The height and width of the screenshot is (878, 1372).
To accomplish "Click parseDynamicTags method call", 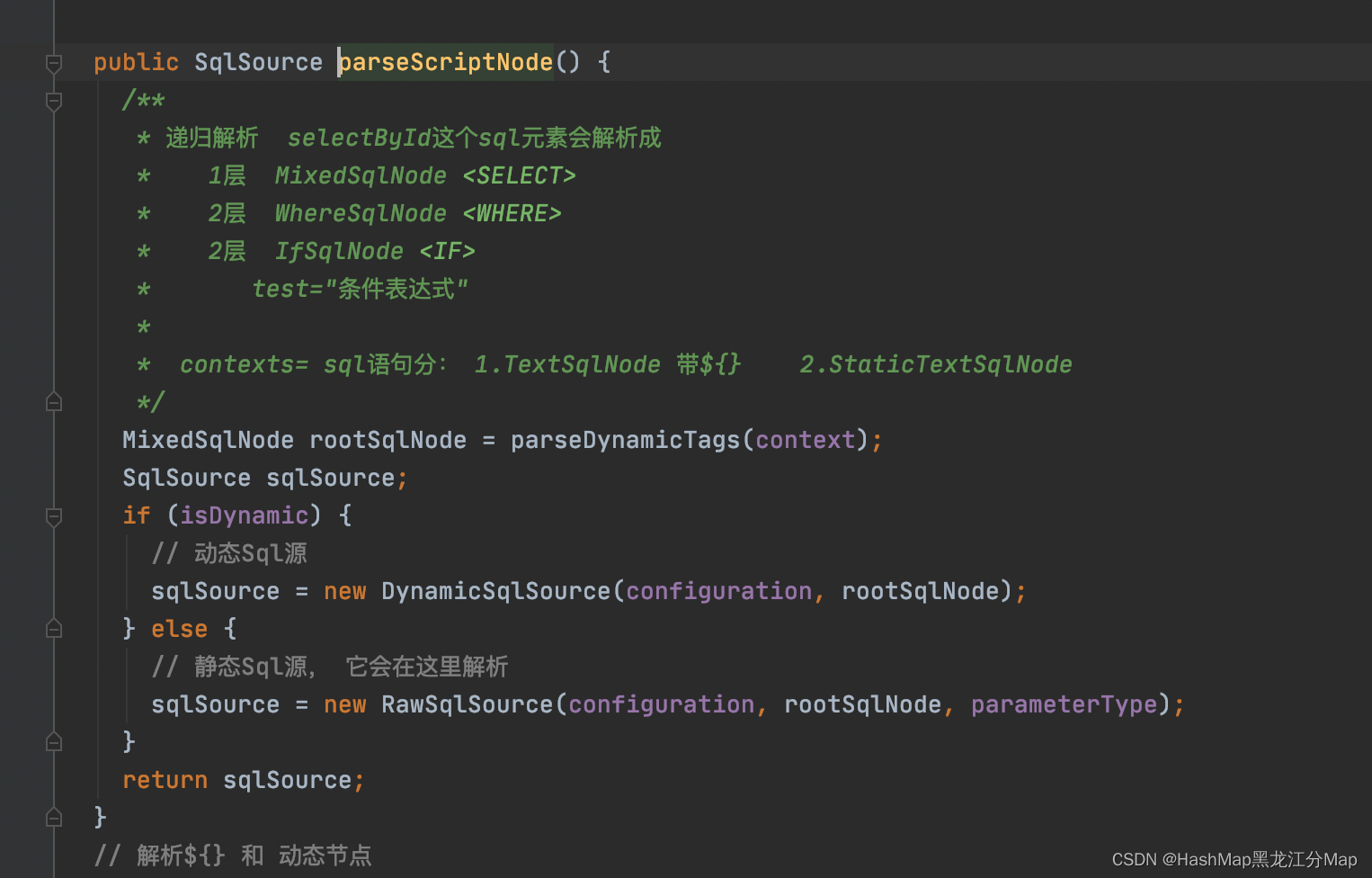I will coord(625,440).
